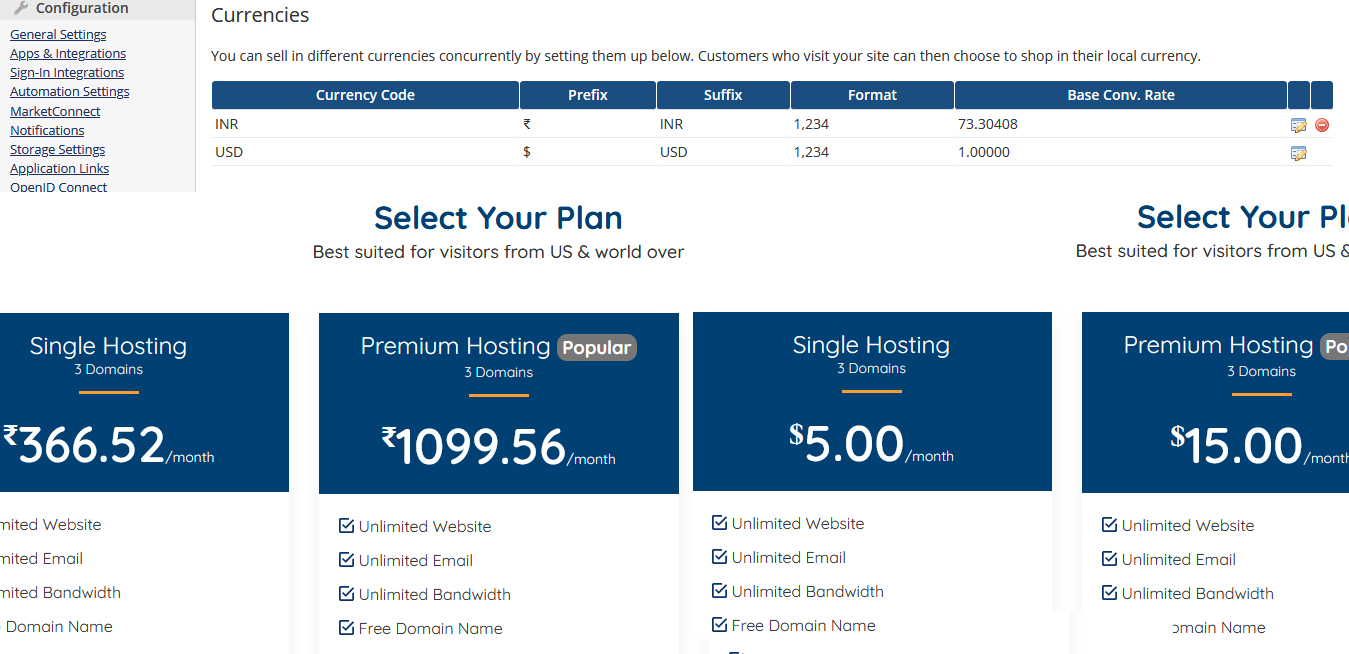Open Notifications settings
This screenshot has width=1349, height=654.
coord(47,130)
